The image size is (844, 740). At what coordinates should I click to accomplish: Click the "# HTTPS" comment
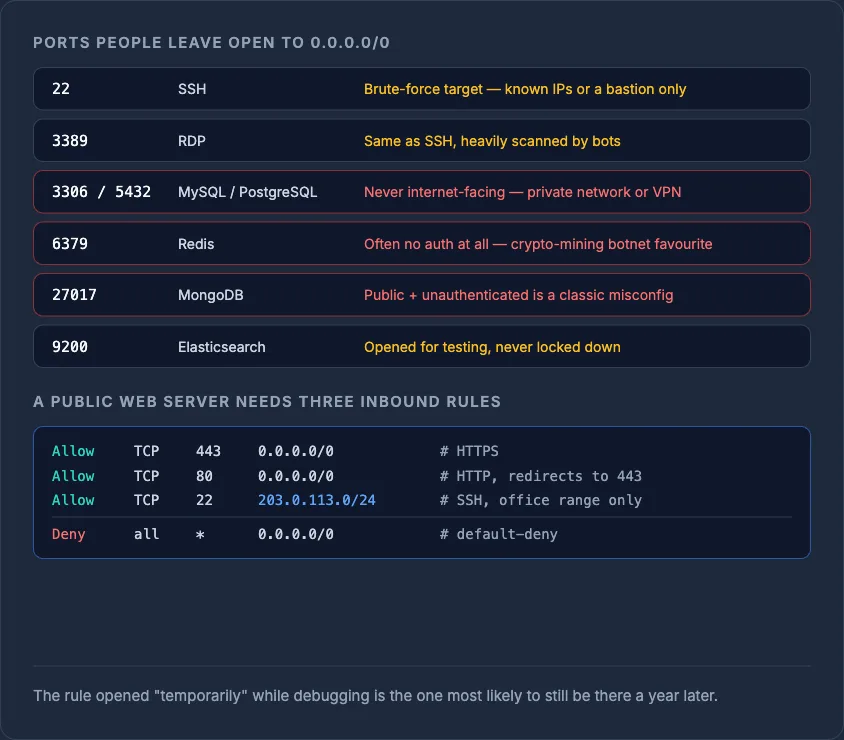(x=469, y=451)
